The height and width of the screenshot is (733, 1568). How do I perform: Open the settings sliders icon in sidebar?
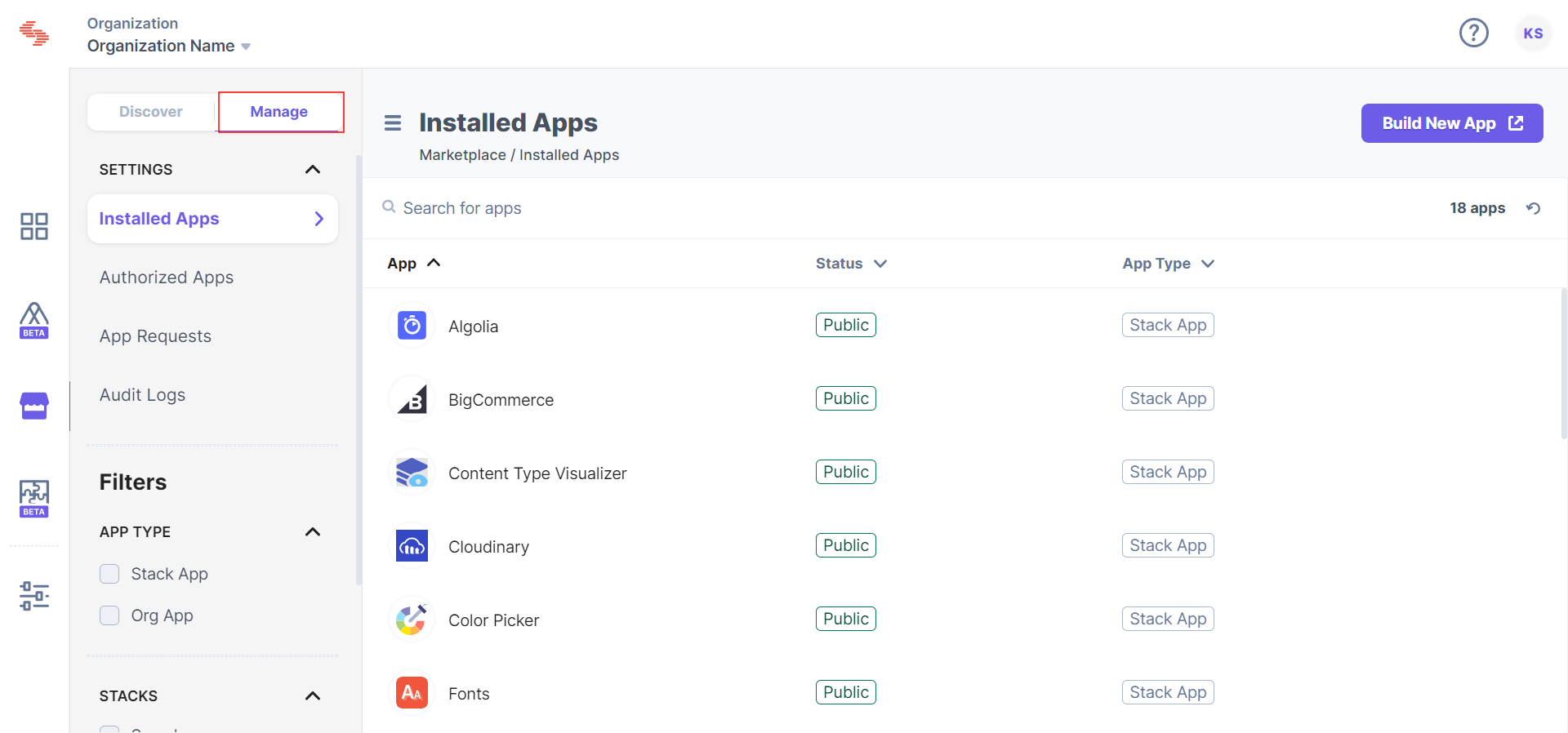34,596
